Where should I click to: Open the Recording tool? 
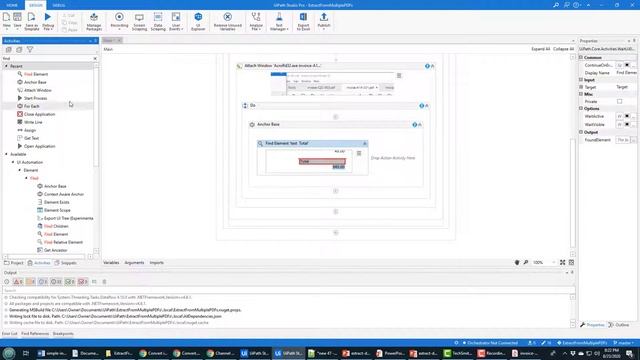pos(119,21)
